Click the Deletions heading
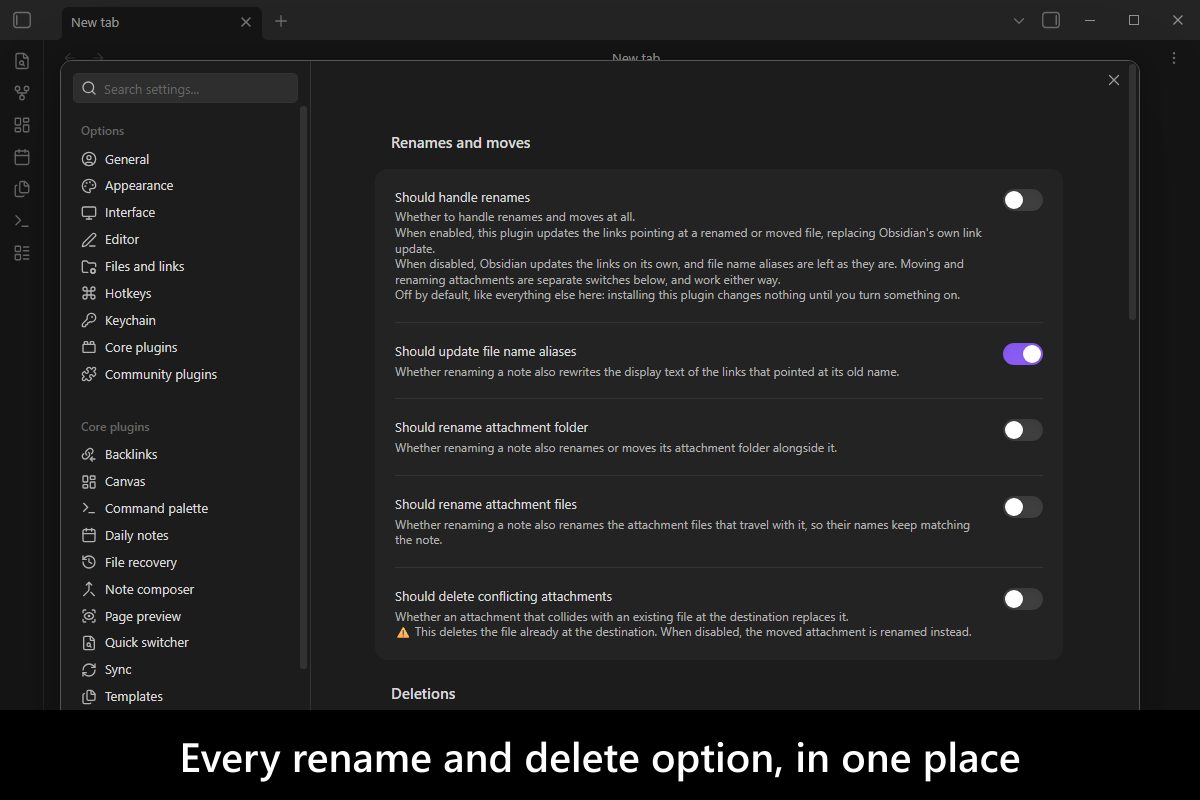This screenshot has width=1200, height=800. pyautogui.click(x=423, y=694)
